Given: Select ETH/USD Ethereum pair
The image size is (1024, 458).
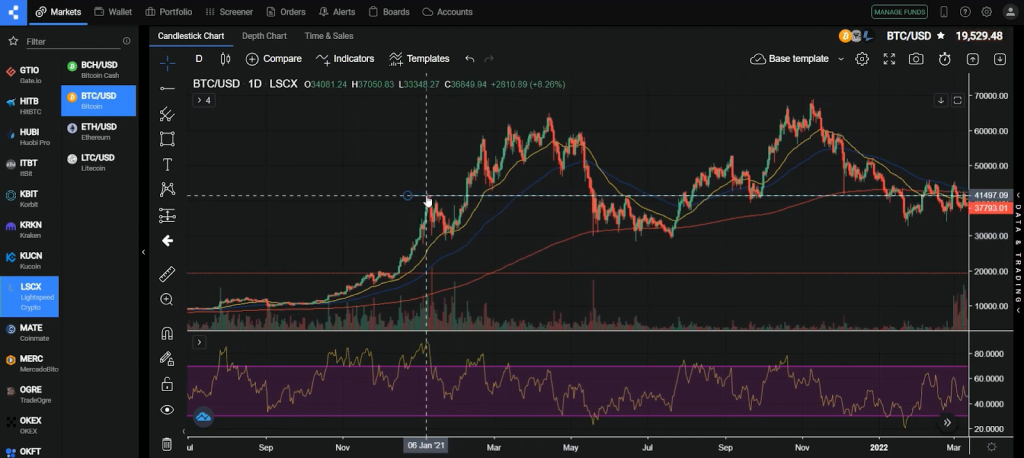Looking at the screenshot, I should [97, 132].
